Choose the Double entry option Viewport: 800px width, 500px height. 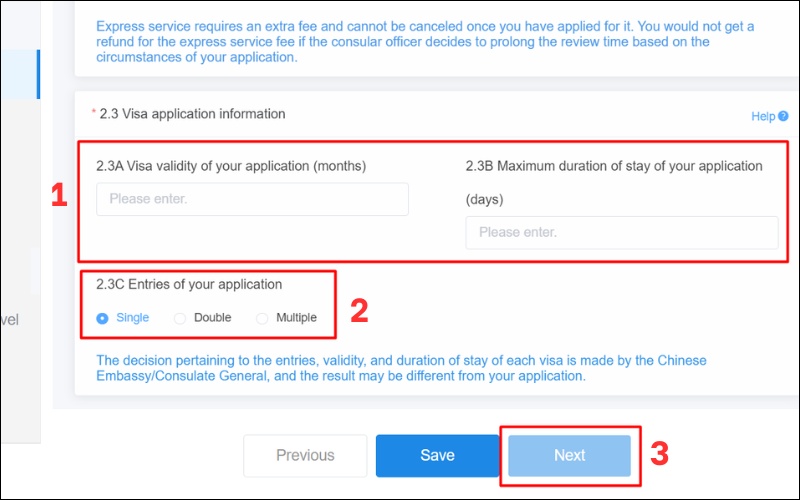[180, 318]
